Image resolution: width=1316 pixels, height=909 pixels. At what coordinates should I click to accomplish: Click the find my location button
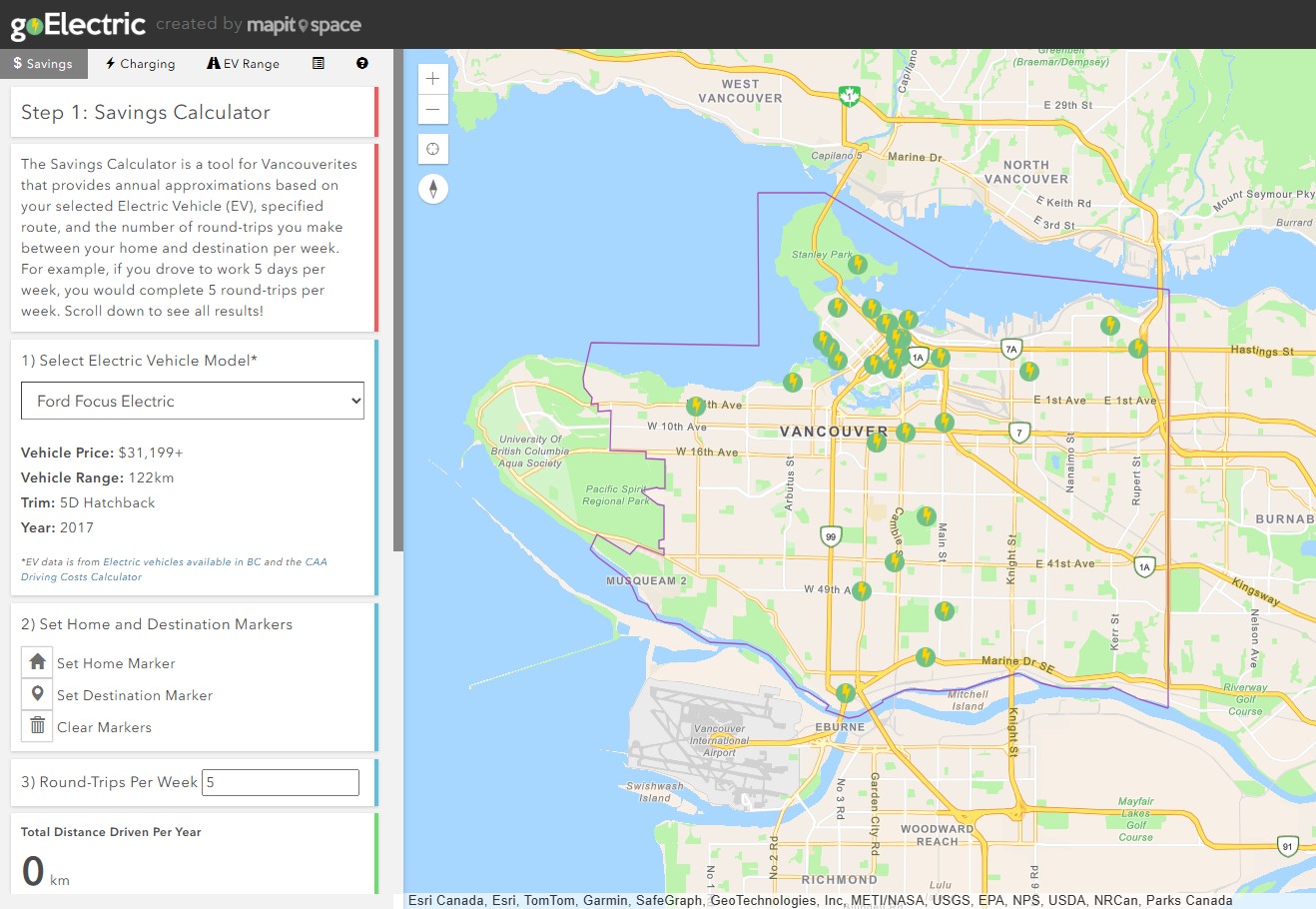[x=432, y=149]
